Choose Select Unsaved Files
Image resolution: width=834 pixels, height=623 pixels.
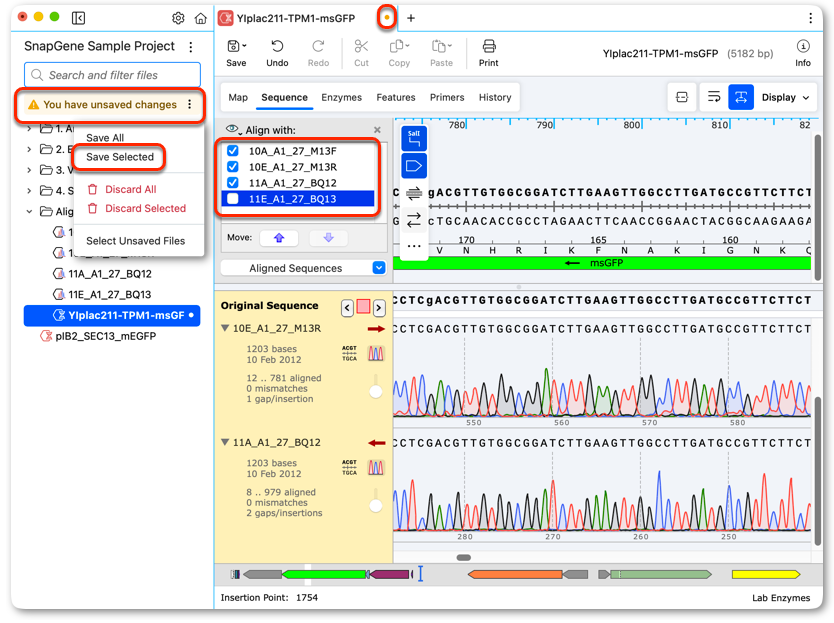pos(136,241)
